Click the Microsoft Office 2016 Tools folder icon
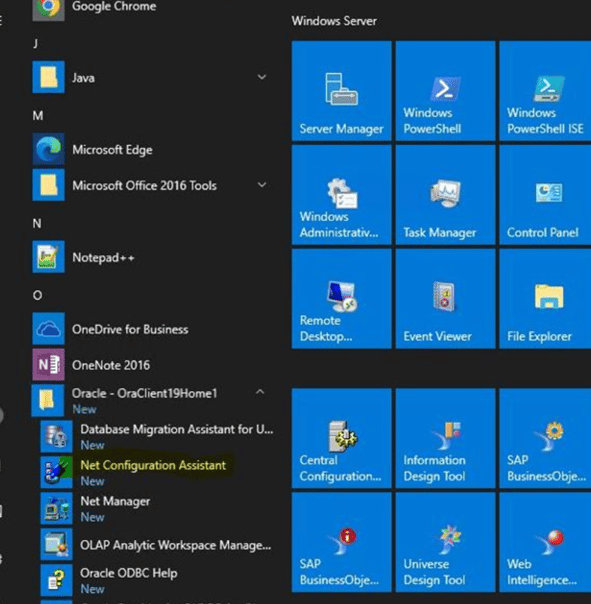The width and height of the screenshot is (591, 604). (x=49, y=185)
